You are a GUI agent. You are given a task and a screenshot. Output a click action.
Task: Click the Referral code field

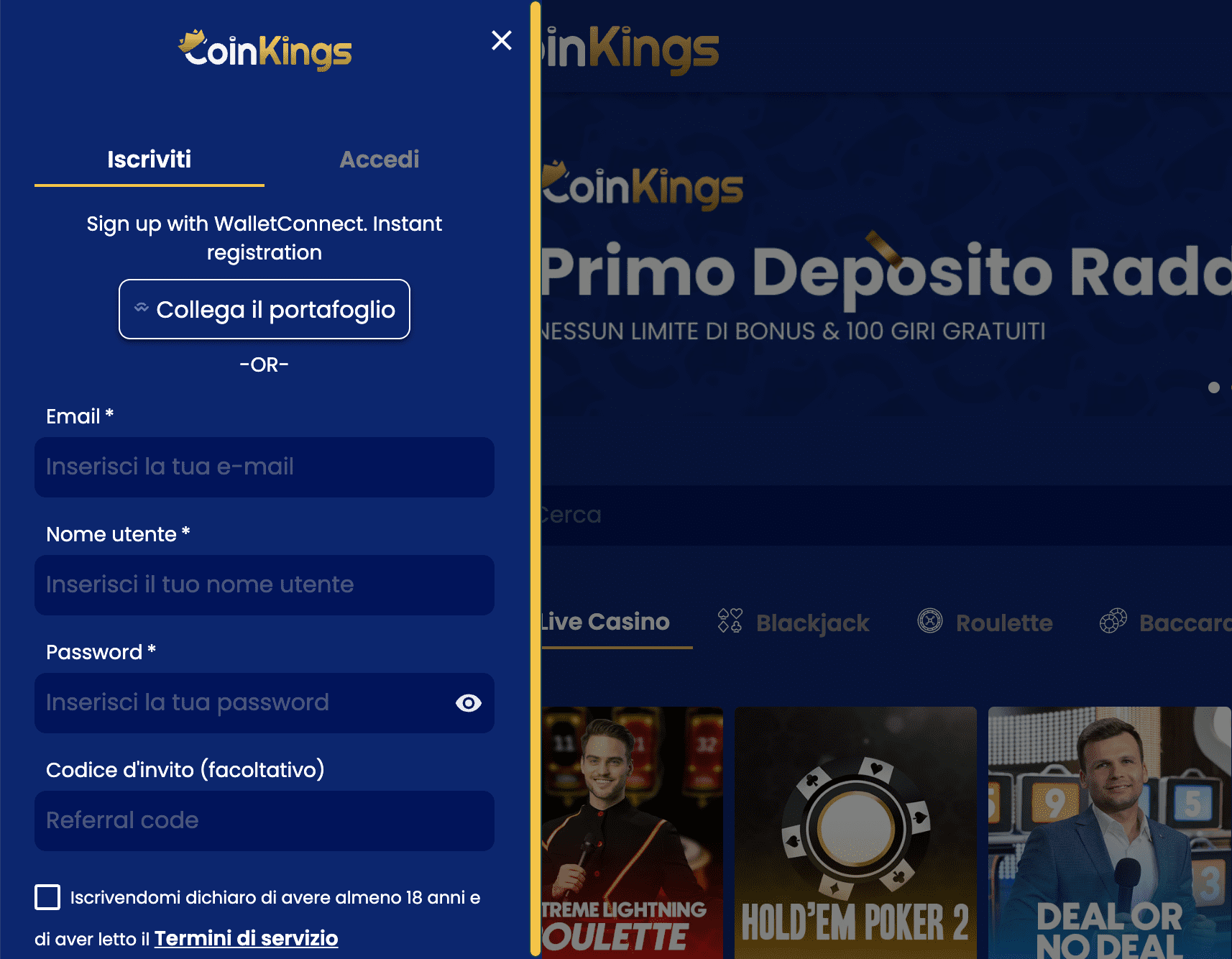pos(264,821)
